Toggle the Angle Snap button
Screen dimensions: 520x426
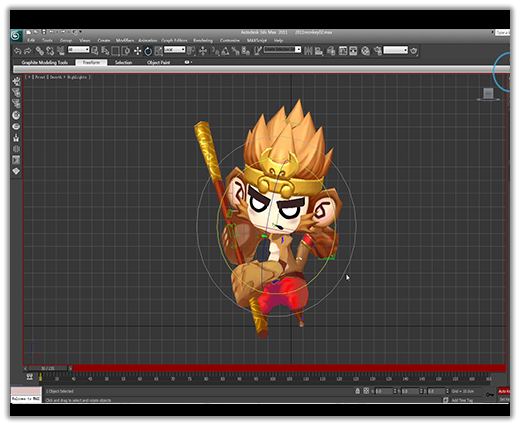225,51
